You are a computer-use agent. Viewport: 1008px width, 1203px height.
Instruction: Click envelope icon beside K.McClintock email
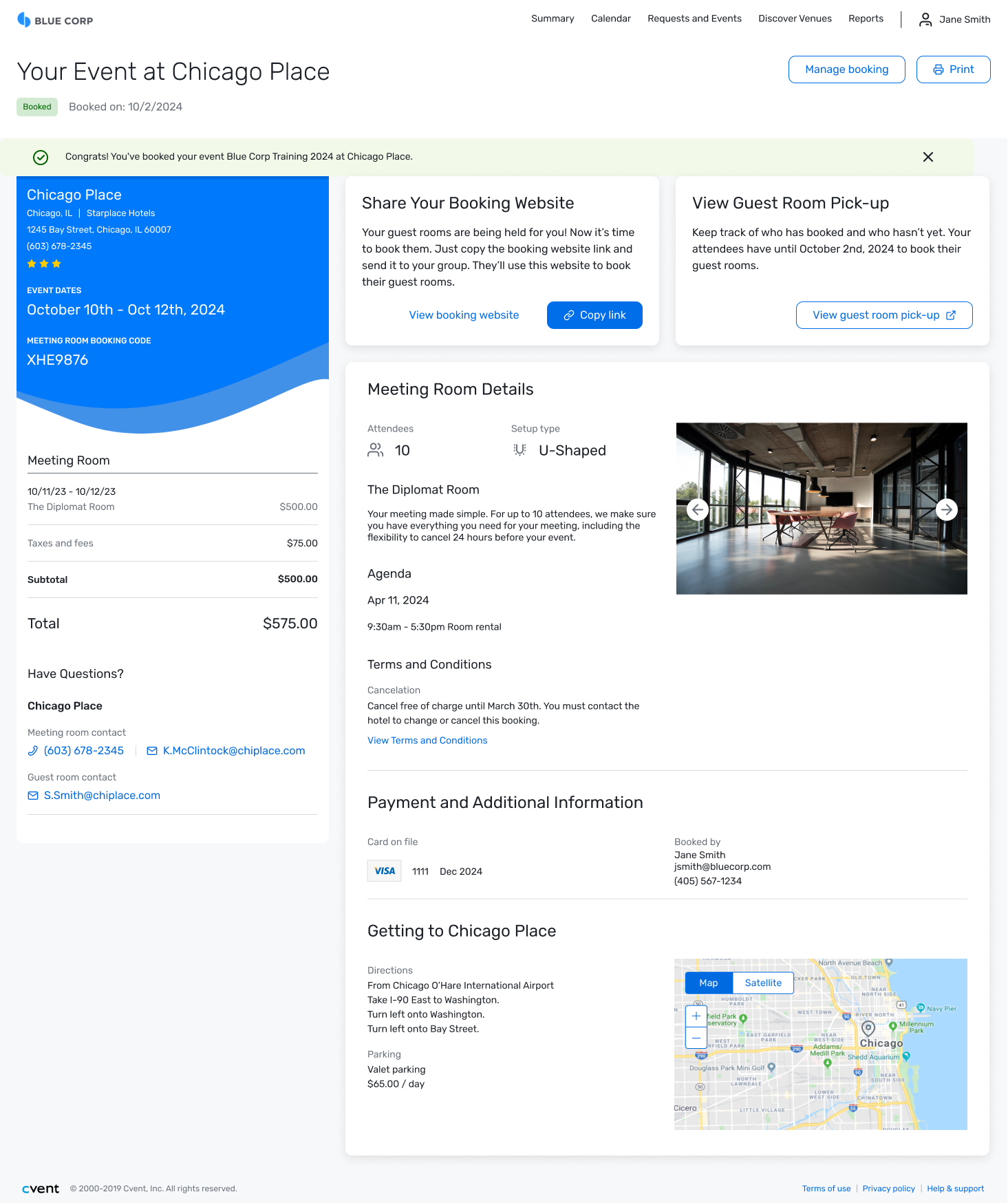(x=152, y=751)
